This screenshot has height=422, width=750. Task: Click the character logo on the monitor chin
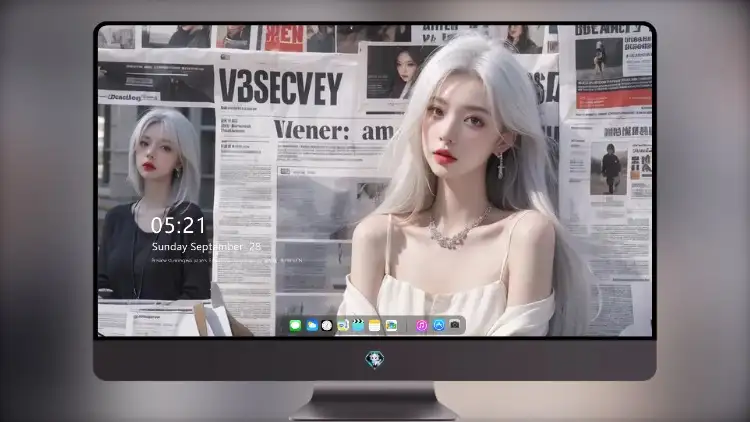pos(375,359)
